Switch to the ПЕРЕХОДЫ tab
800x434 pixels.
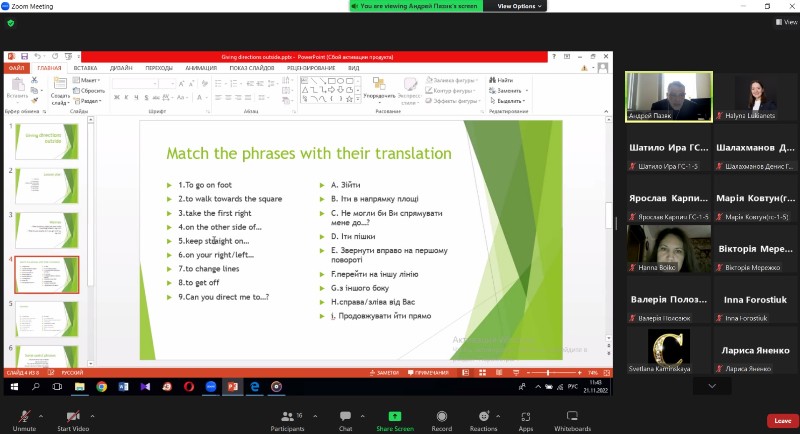pyautogui.click(x=159, y=68)
